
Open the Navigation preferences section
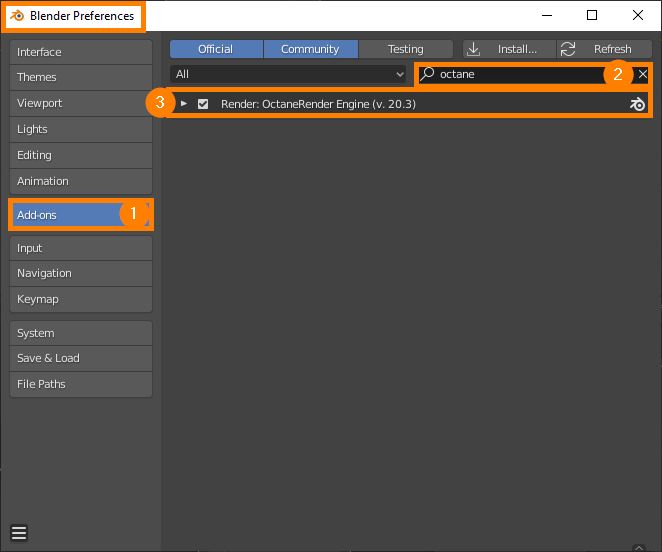tap(81, 273)
